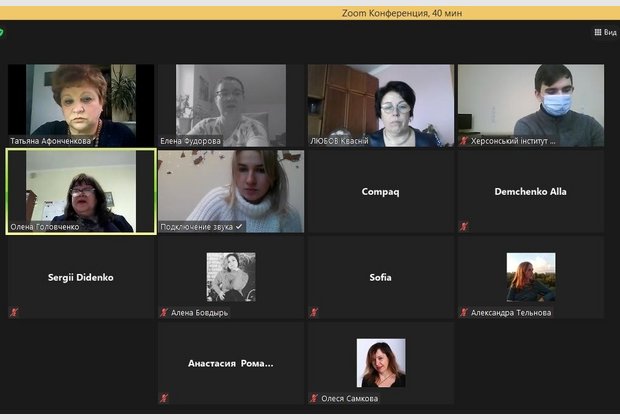
Task: Select Елена Фудорова video tile
Action: click(x=231, y=105)
